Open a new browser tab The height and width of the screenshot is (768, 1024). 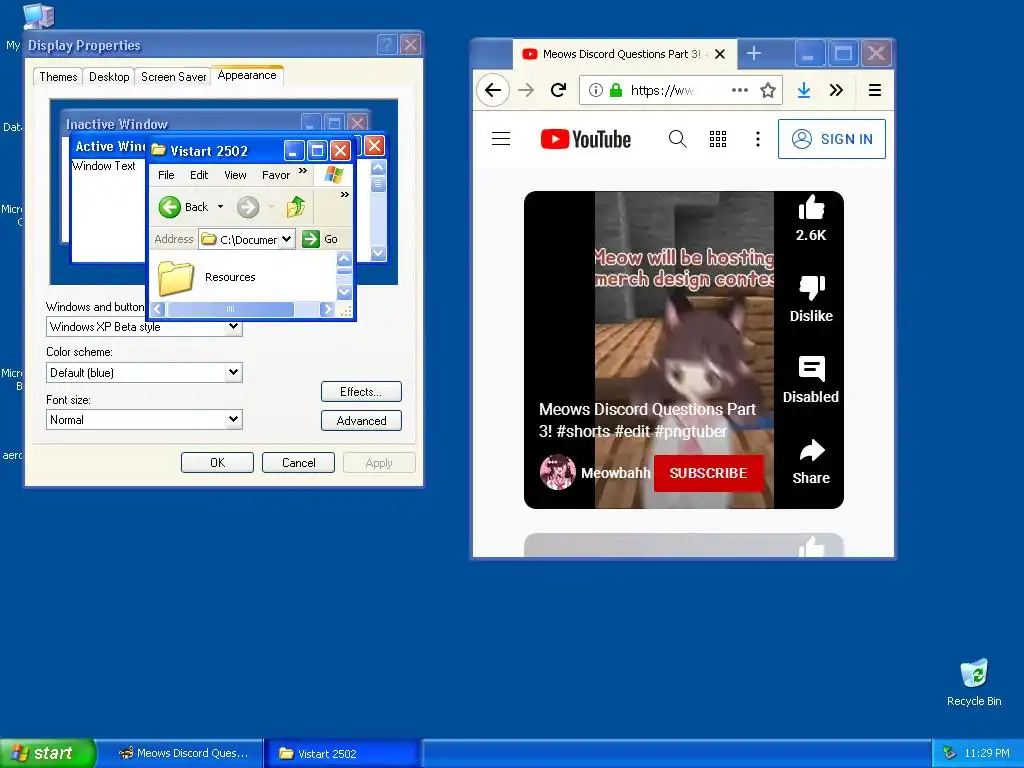(754, 54)
